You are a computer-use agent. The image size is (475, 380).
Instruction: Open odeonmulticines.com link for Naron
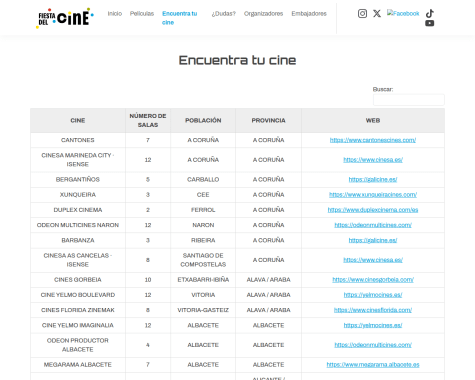(x=373, y=225)
